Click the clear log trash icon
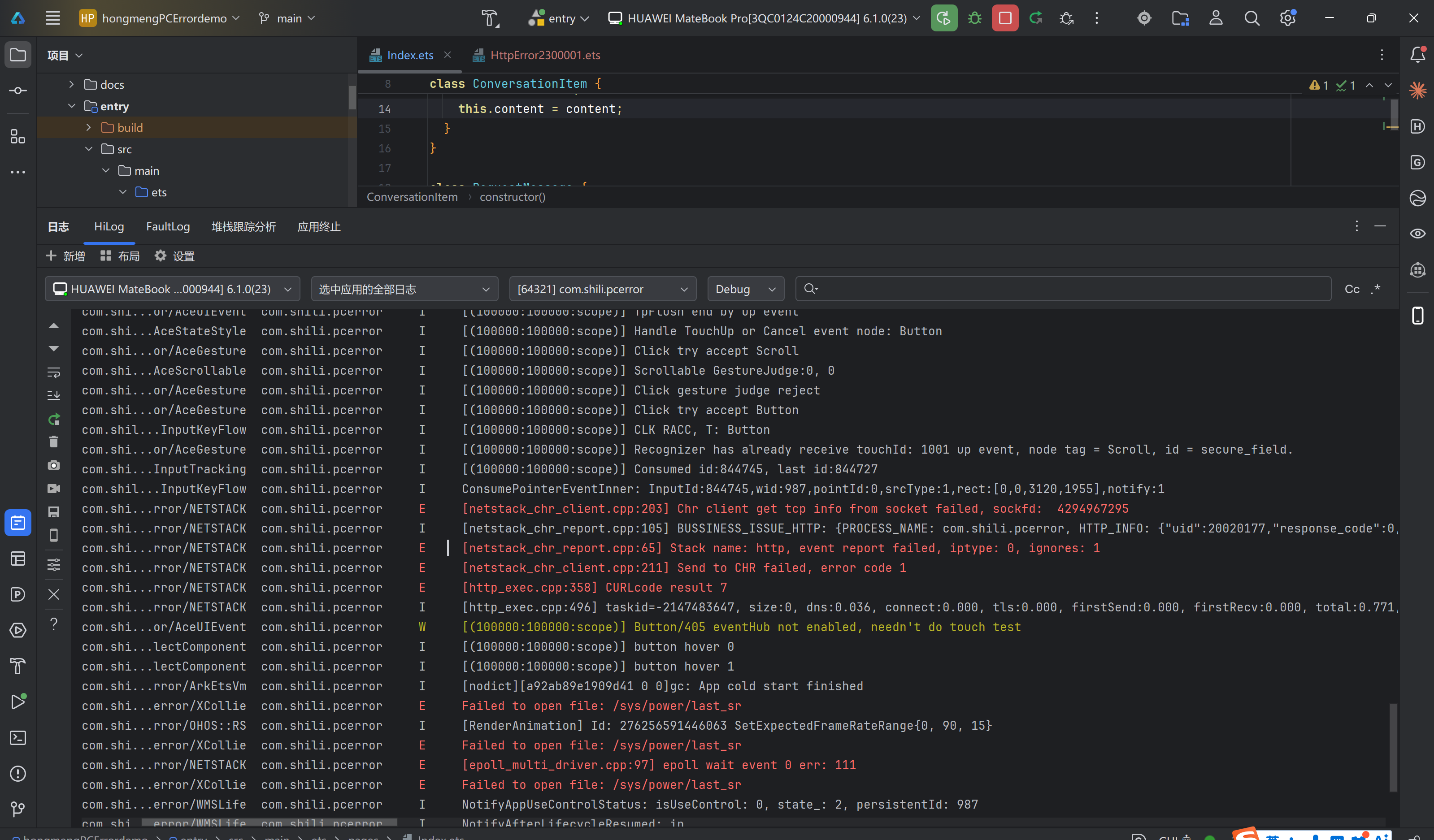1434x840 pixels. (x=53, y=442)
